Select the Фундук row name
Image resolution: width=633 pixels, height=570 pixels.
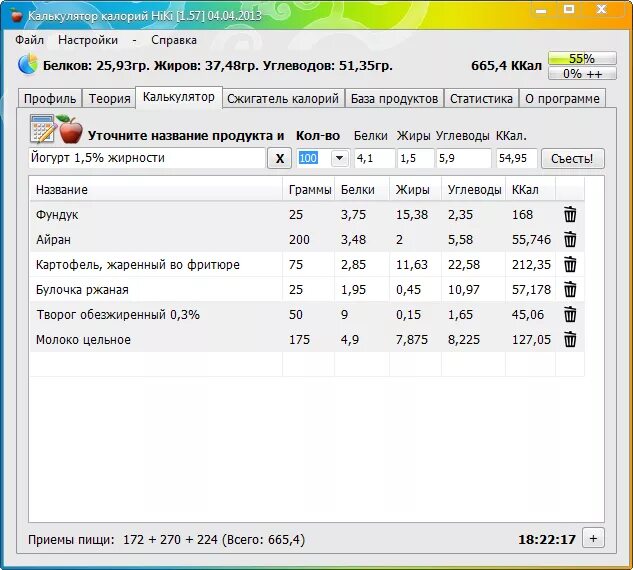(x=57, y=215)
